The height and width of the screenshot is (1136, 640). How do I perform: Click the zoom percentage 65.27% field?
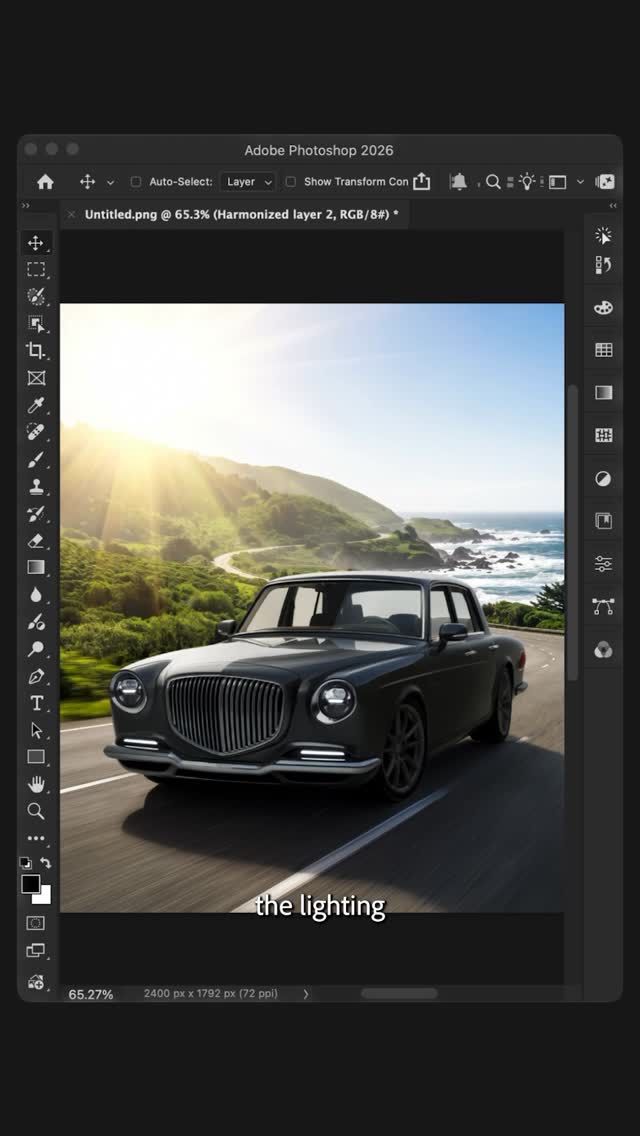[91, 995]
